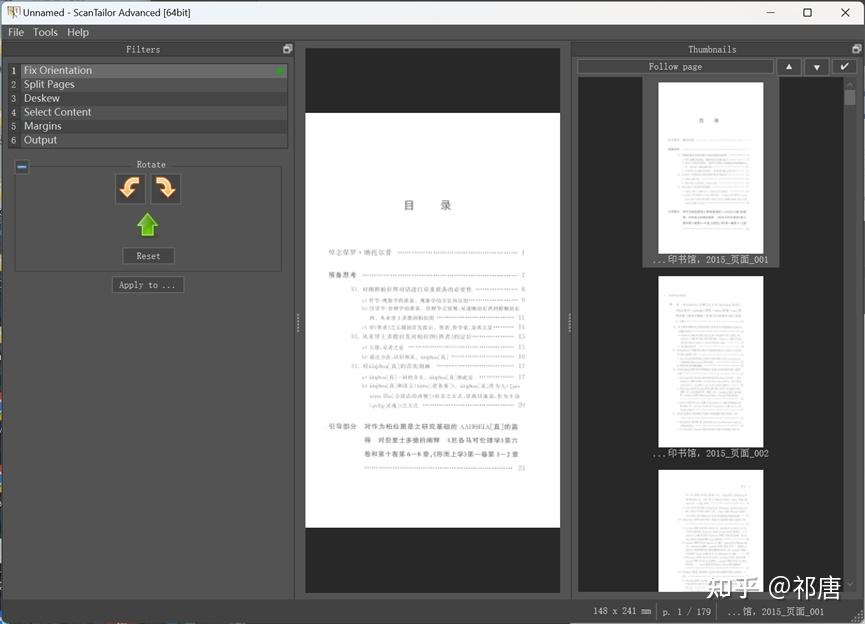The image size is (865, 624).
Task: Click the checkmark icon in Thumbnails toolbar
Action: point(845,66)
